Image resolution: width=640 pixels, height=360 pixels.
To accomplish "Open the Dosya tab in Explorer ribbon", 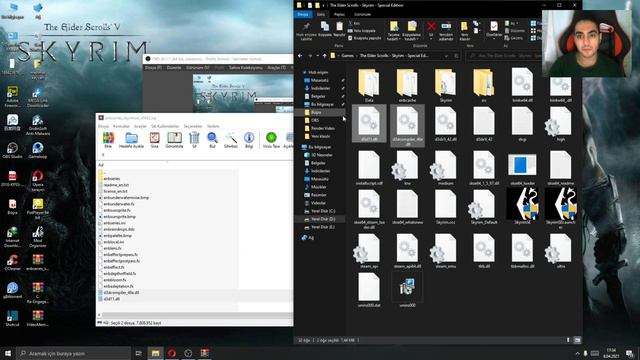I will pyautogui.click(x=302, y=14).
